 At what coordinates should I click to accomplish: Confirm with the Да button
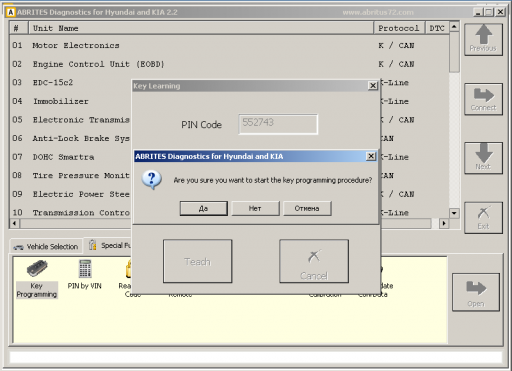[x=204, y=208]
